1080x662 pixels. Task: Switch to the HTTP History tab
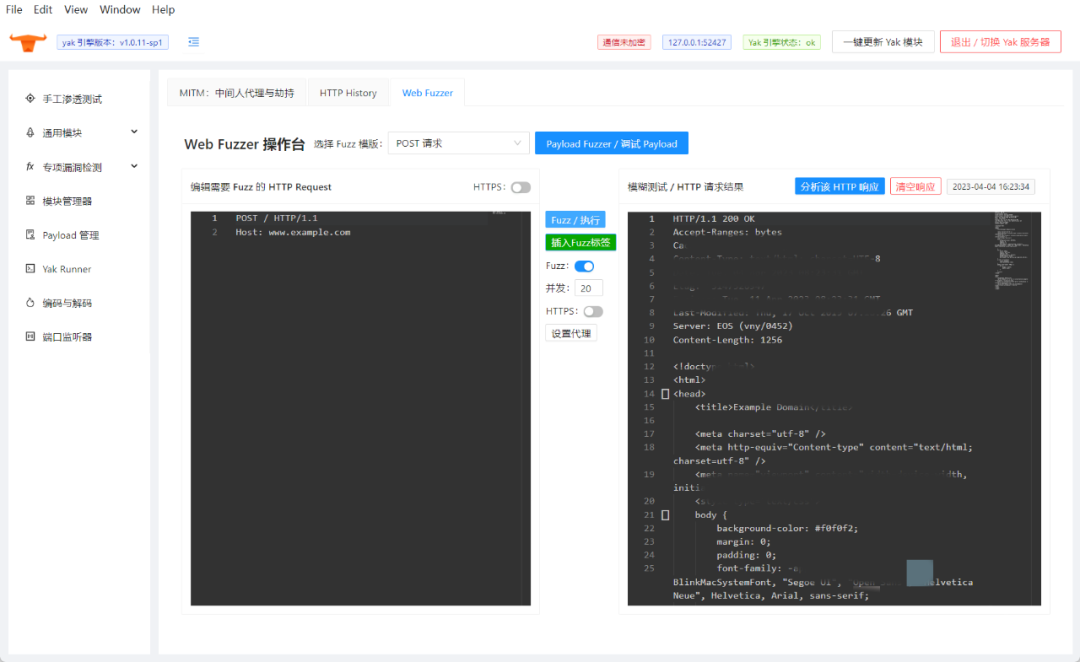coord(348,93)
